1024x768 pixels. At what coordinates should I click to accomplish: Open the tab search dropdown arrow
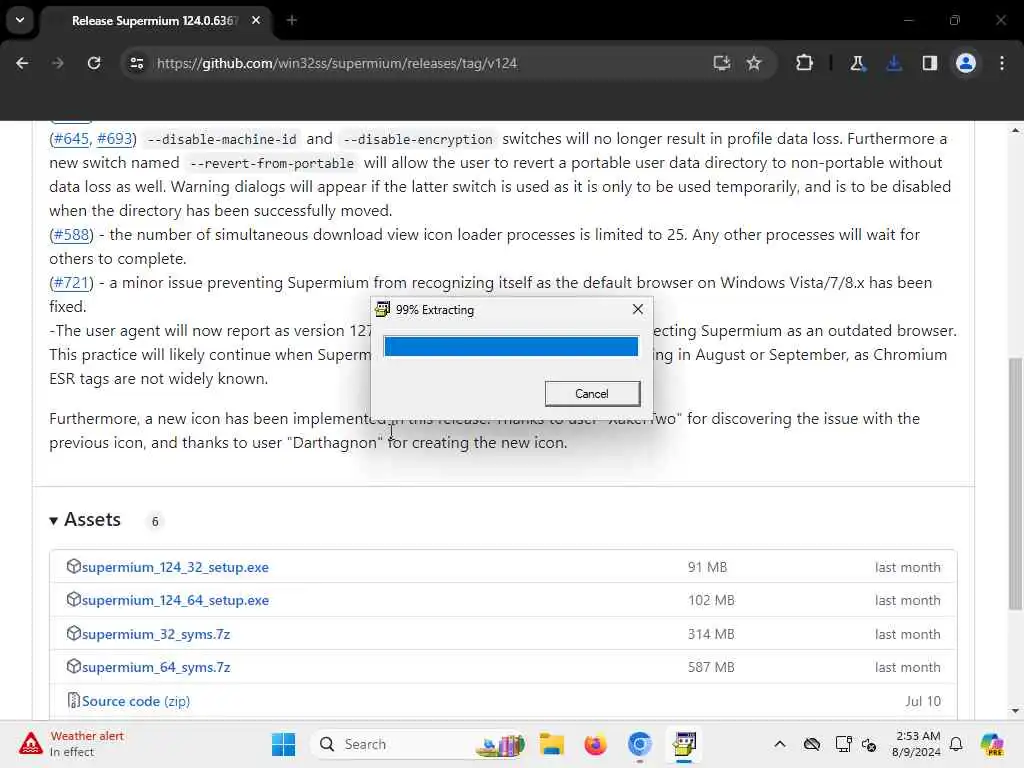click(20, 20)
